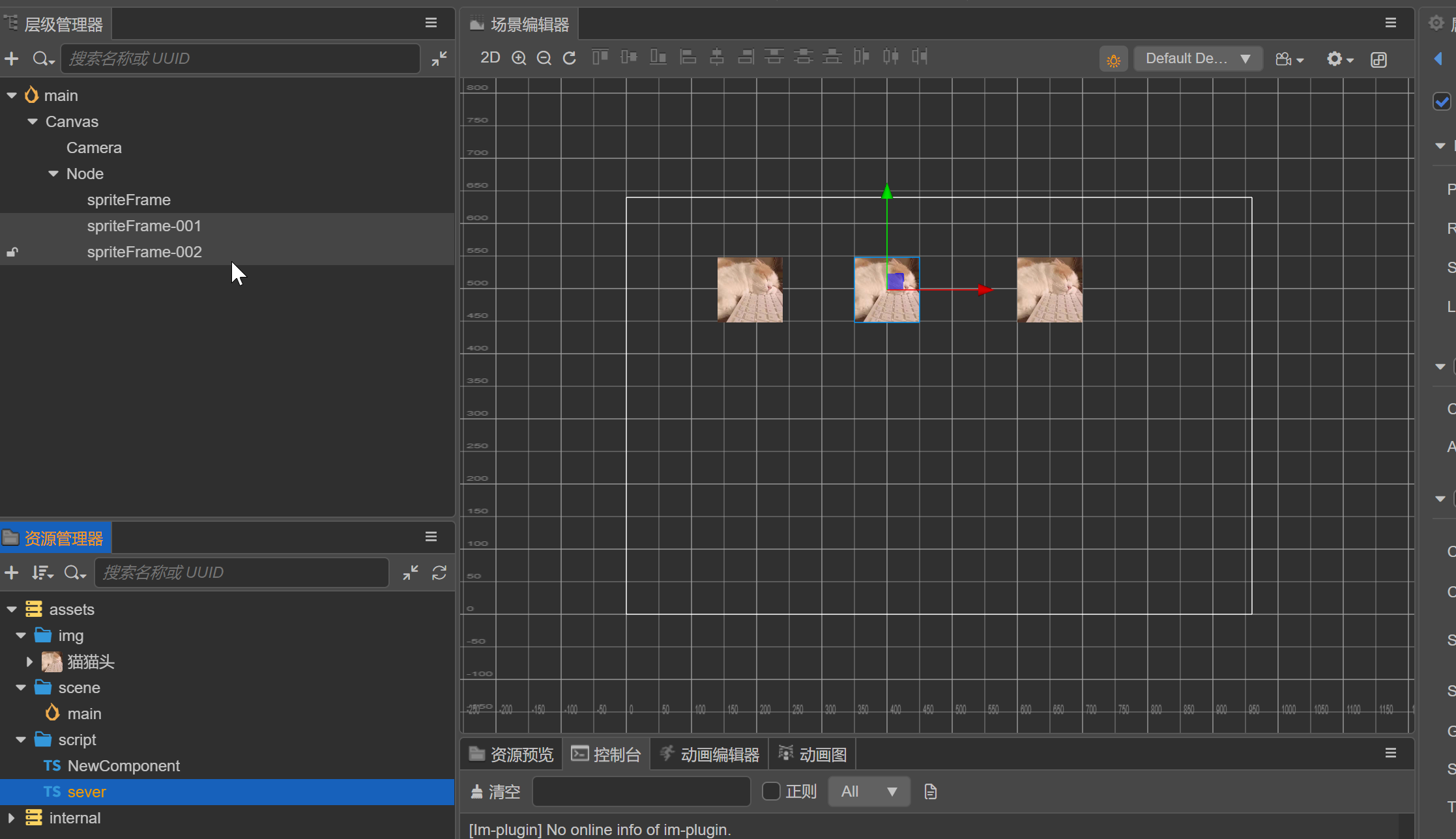
Task: Open the scene gear settings menu
Action: coord(1340,59)
